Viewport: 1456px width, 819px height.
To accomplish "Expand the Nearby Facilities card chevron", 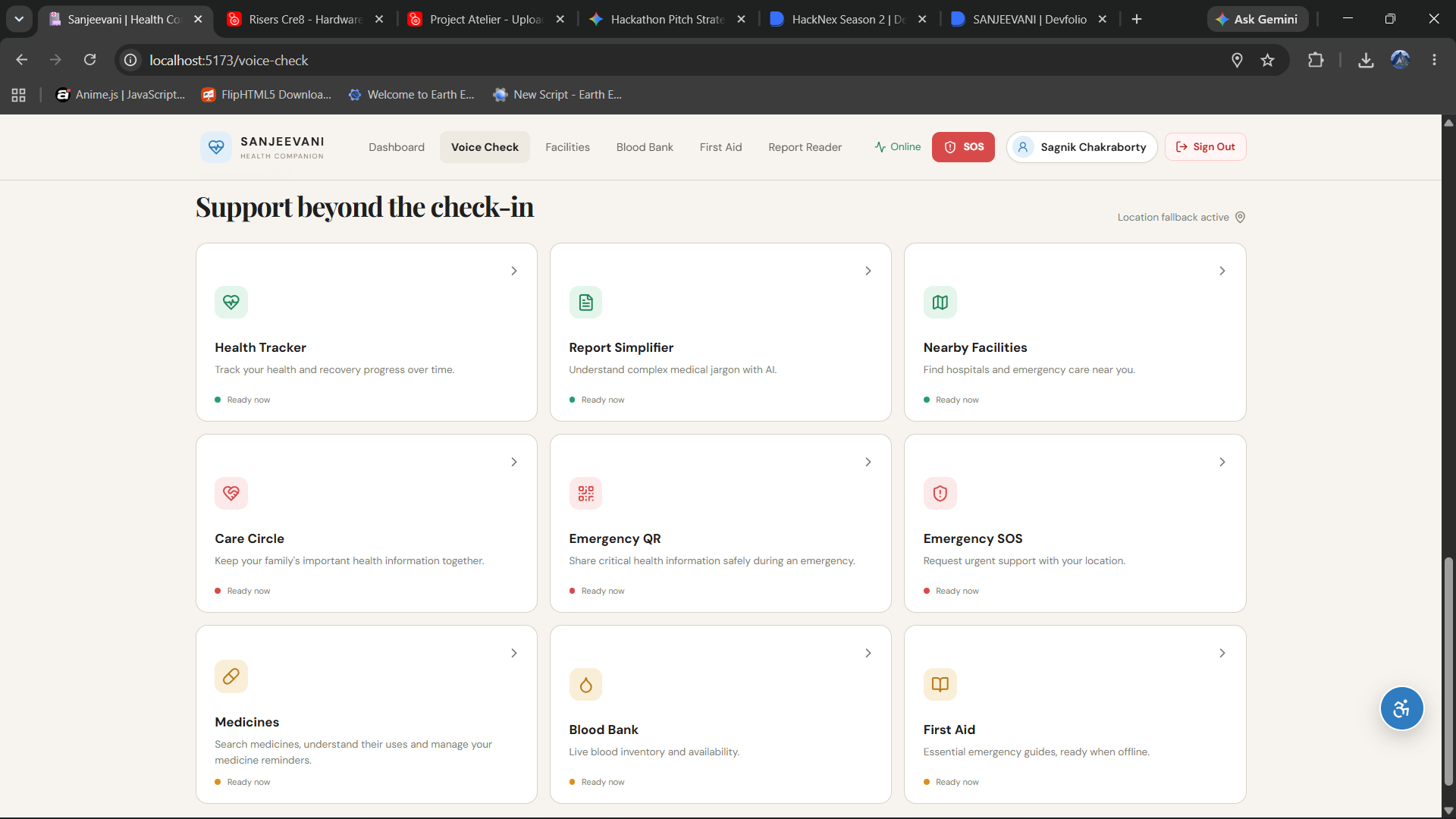I will coord(1222,271).
